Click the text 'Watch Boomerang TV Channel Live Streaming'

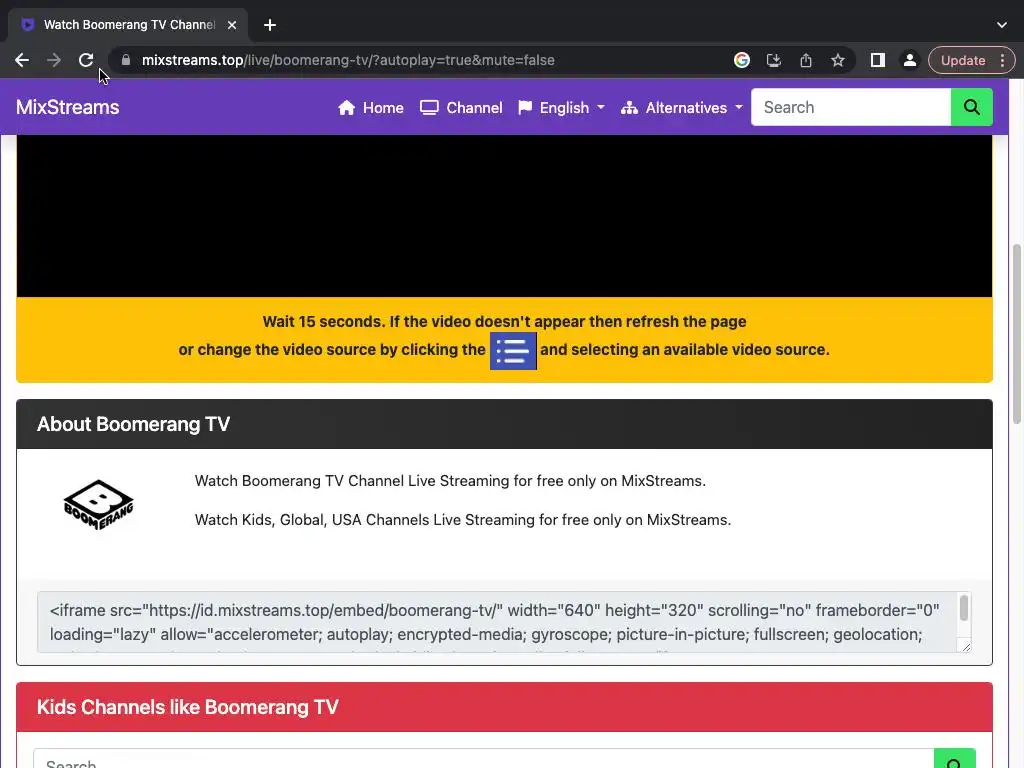click(352, 481)
